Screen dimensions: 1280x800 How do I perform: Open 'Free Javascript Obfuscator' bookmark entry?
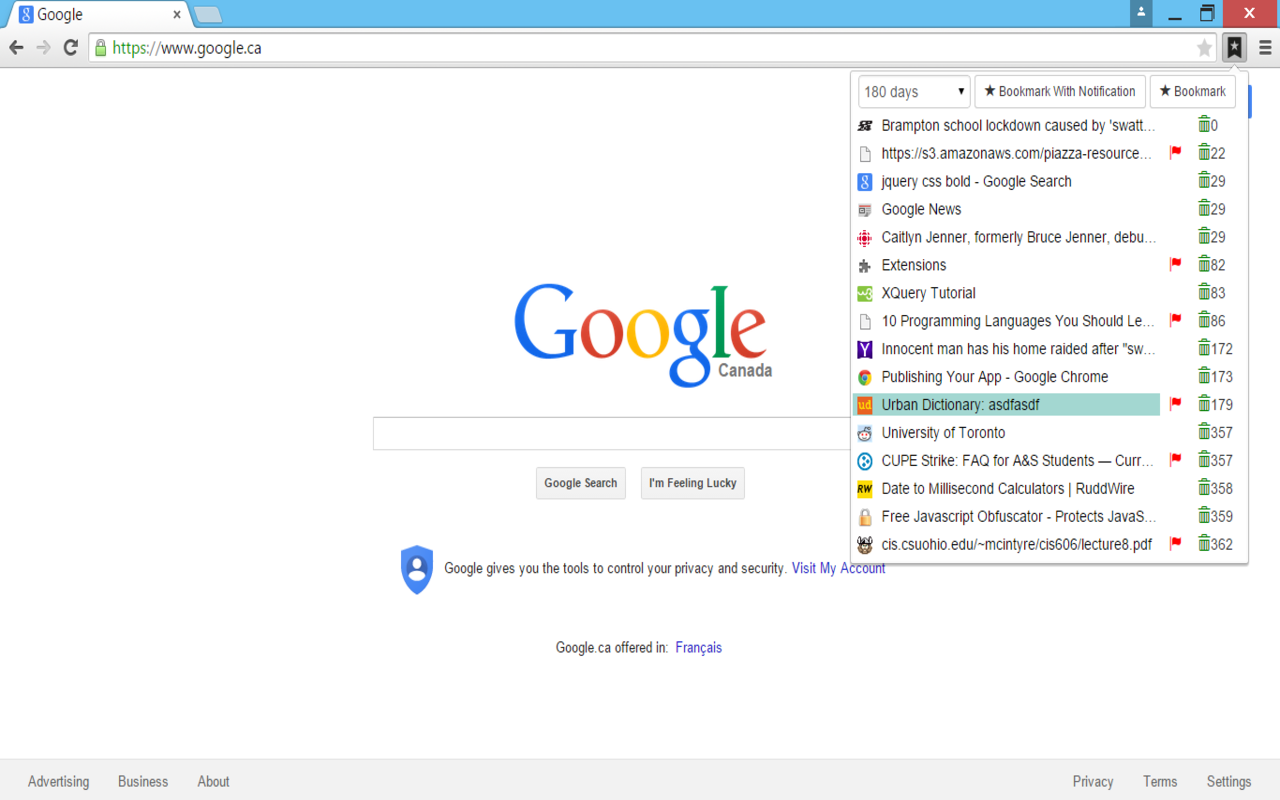coord(1018,516)
